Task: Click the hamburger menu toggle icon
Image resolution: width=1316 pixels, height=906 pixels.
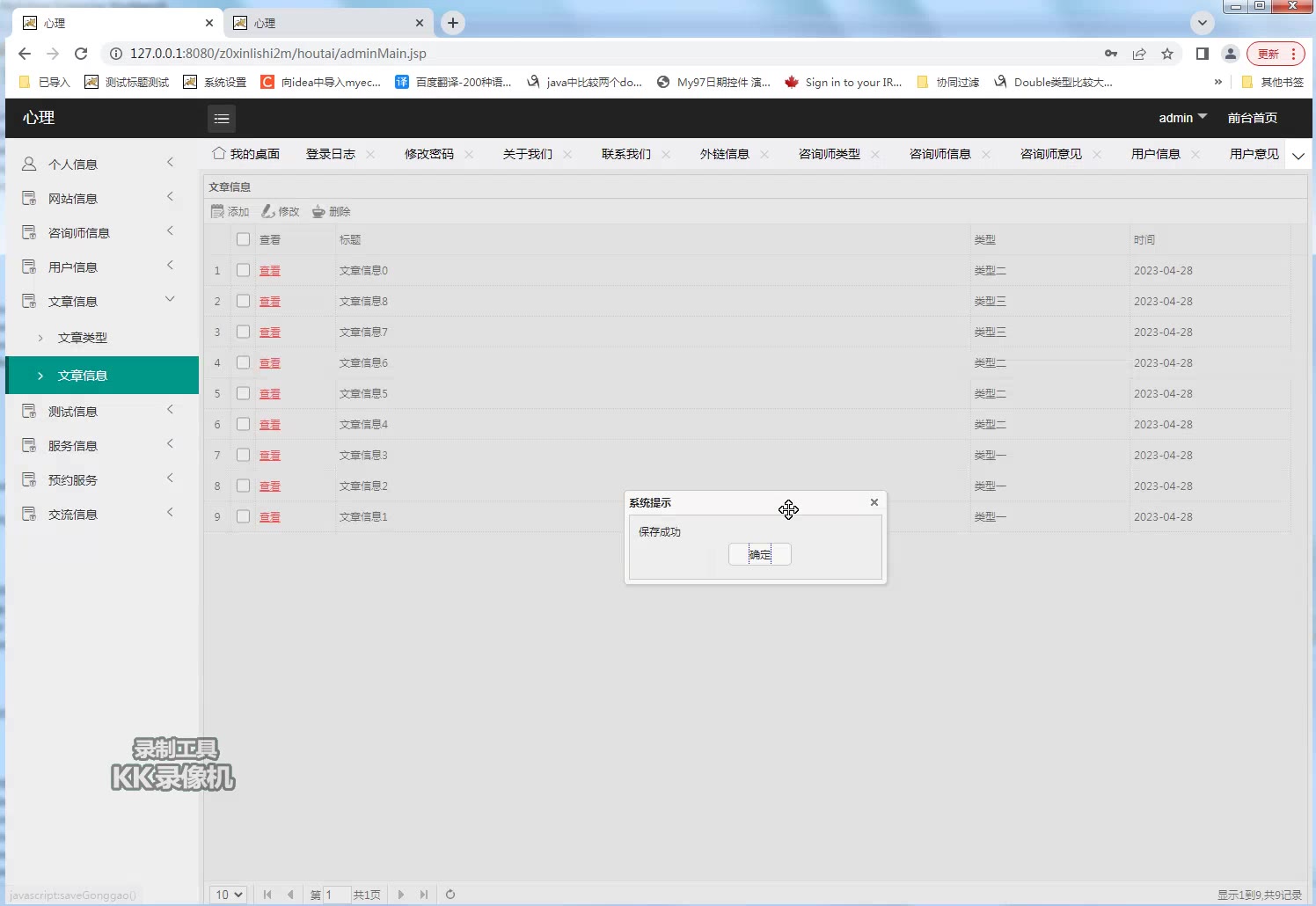Action: [222, 119]
